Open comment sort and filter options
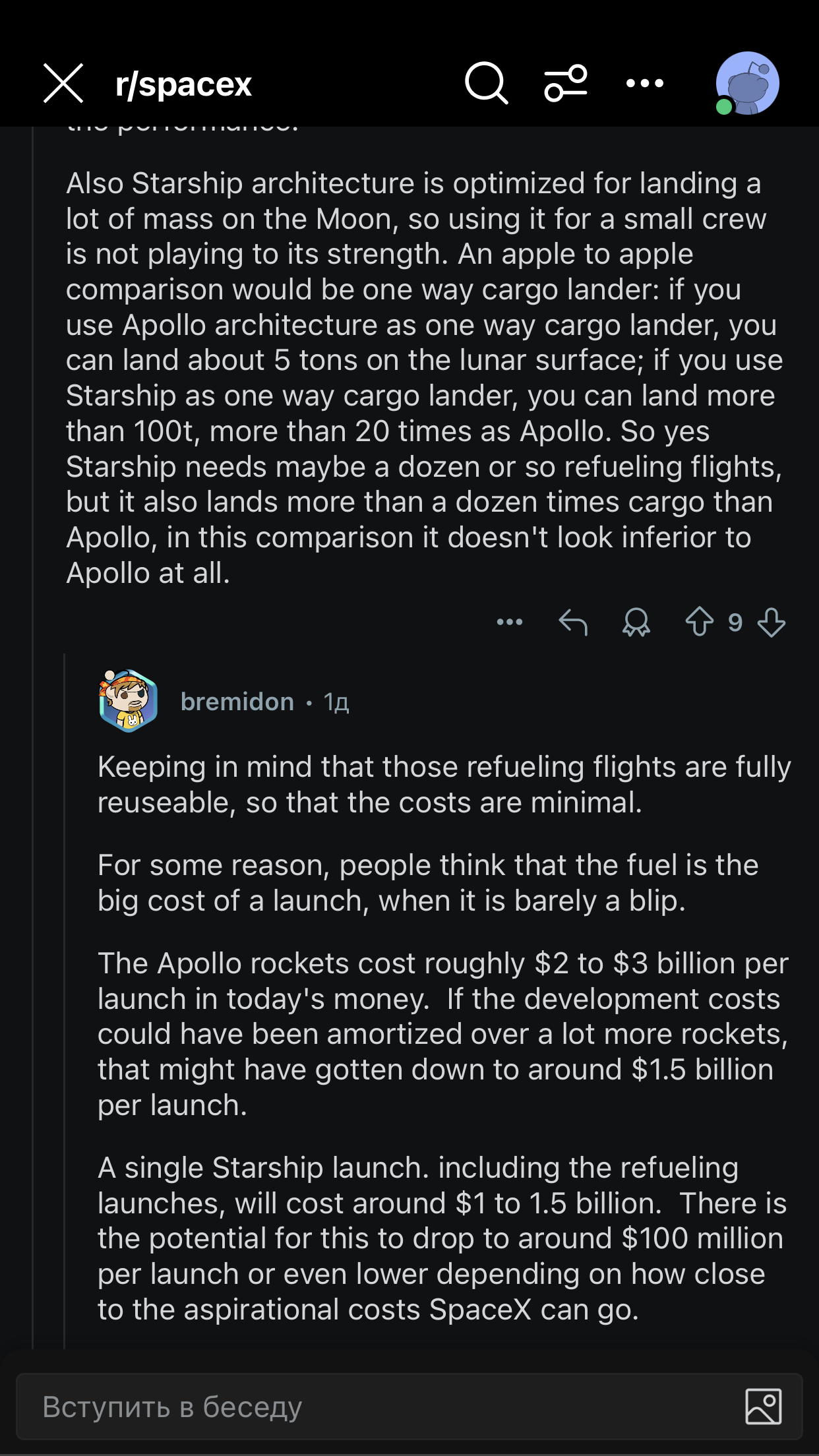The width and height of the screenshot is (819, 1456). (x=565, y=84)
